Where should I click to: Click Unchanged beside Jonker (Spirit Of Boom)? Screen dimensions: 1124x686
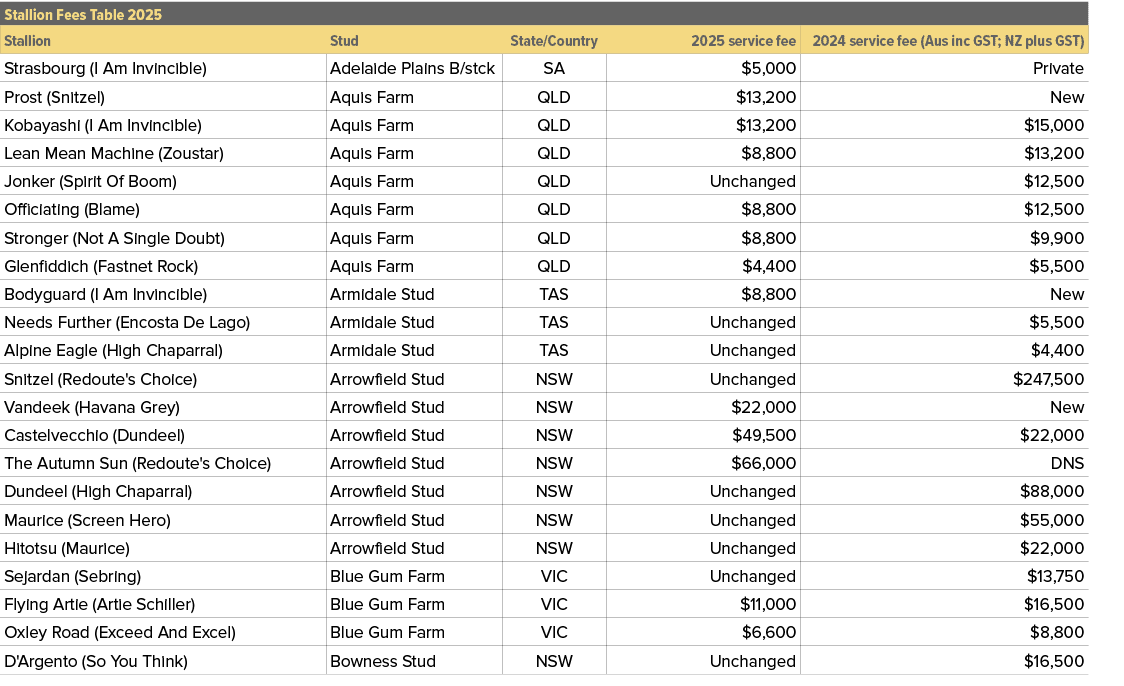(x=751, y=181)
